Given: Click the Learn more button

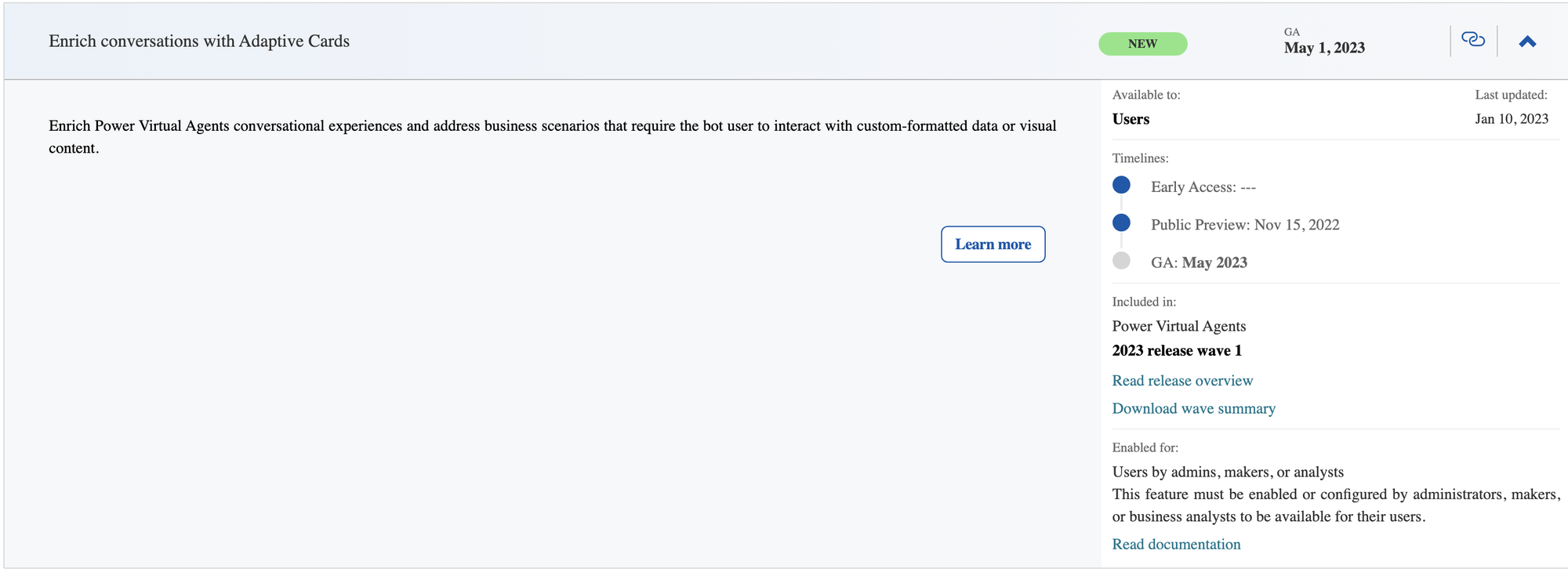Looking at the screenshot, I should pyautogui.click(x=993, y=244).
